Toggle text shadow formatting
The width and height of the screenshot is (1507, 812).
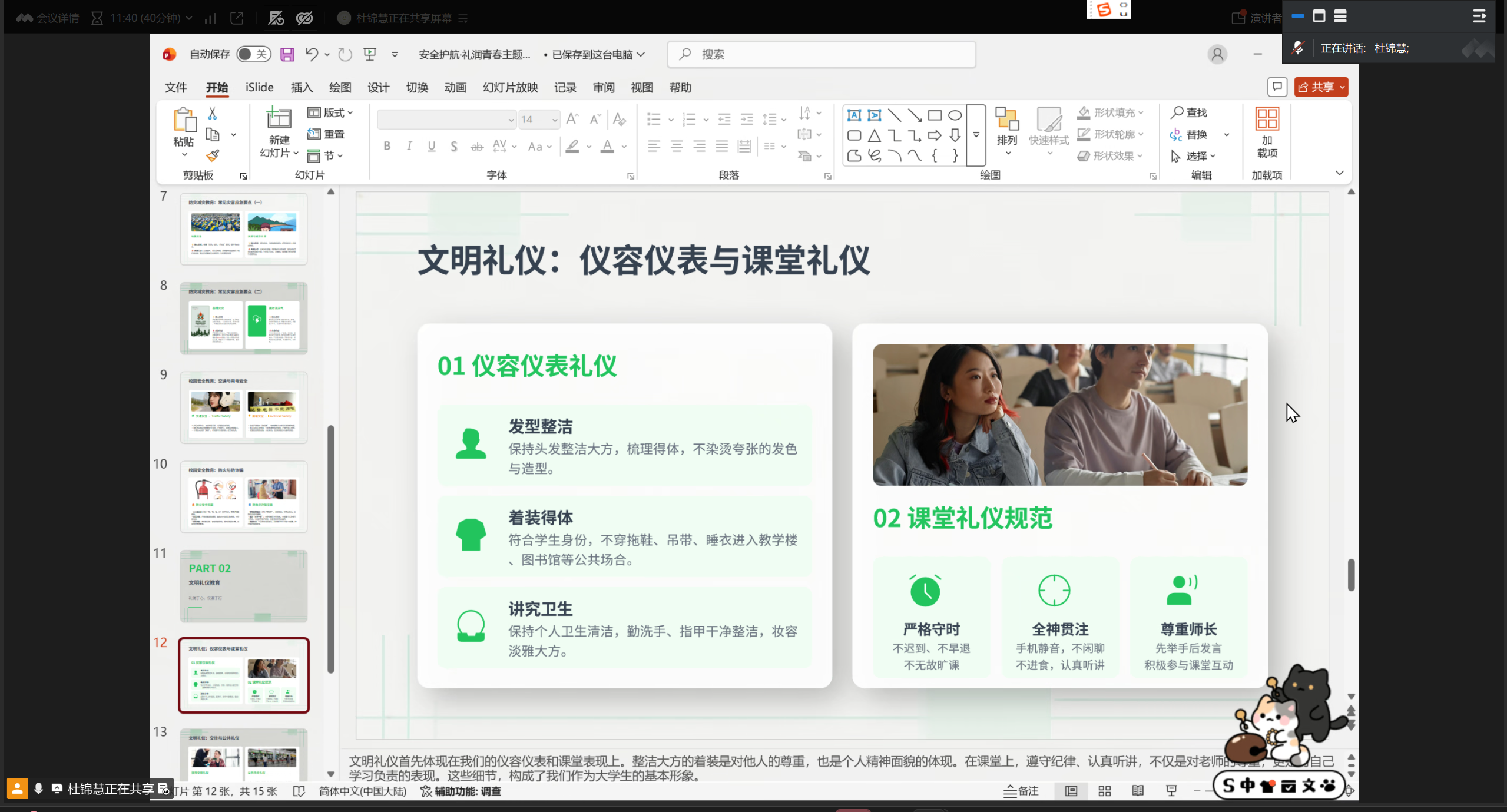(x=453, y=146)
